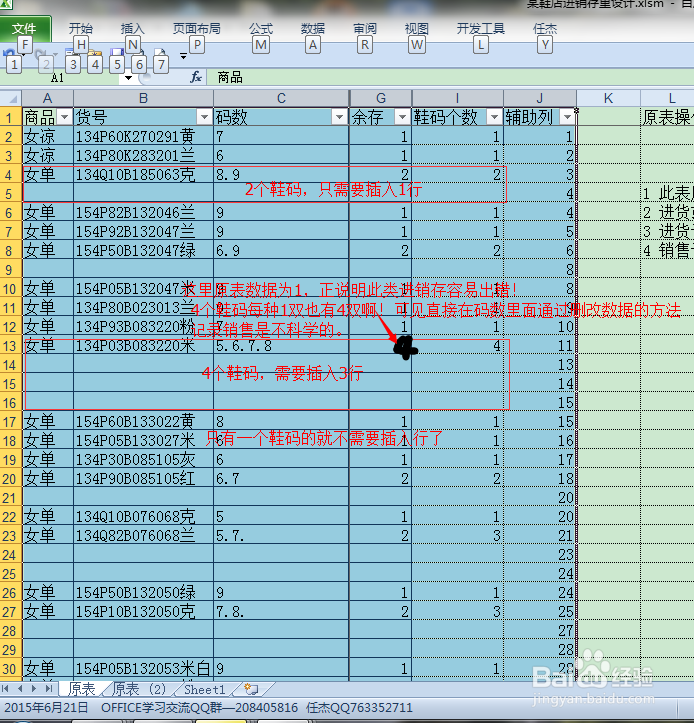Click cell 134P90B085105红
The width and height of the screenshot is (694, 723).
click(x=143, y=479)
